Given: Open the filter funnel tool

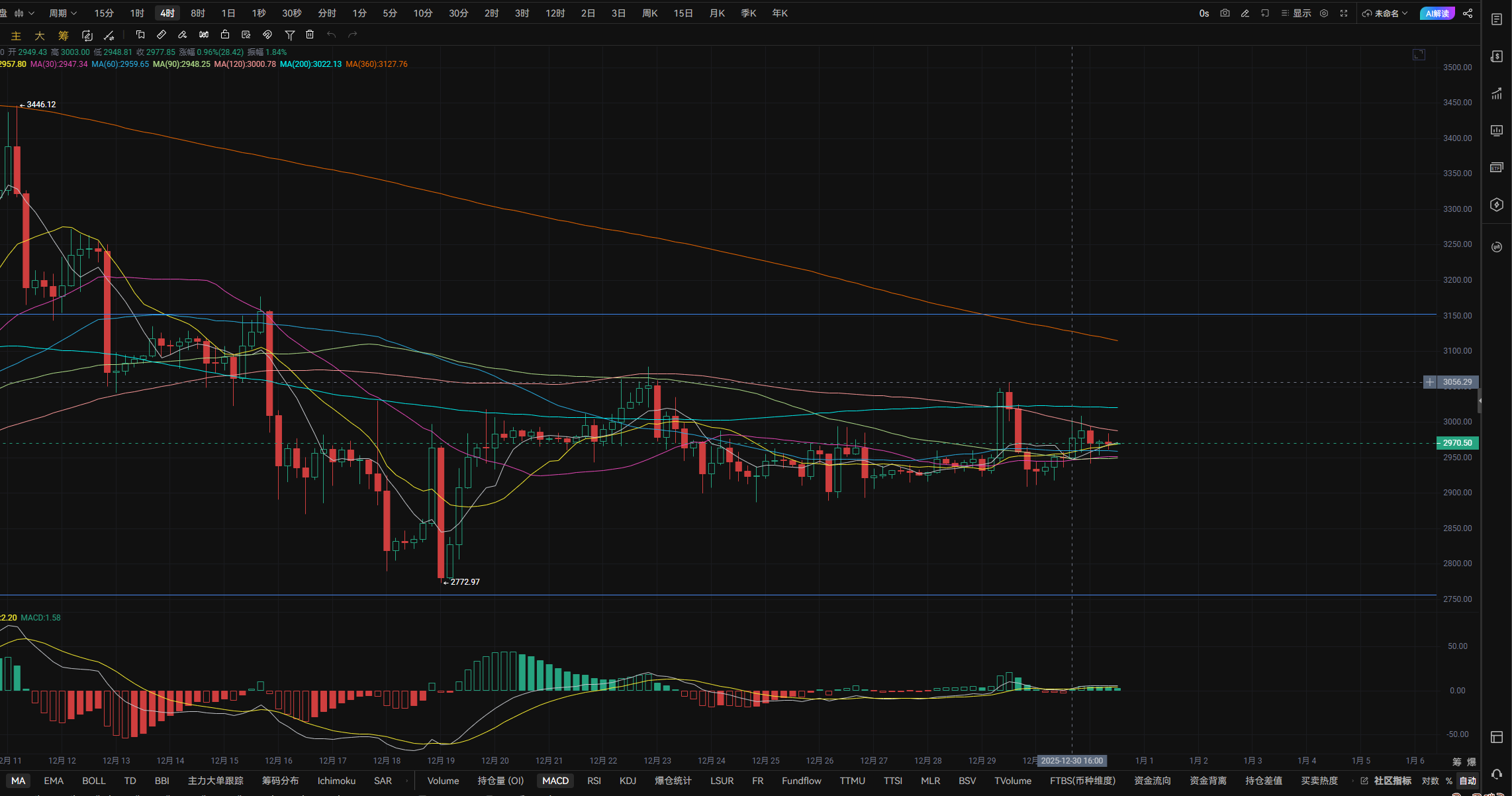Looking at the screenshot, I should [x=289, y=35].
